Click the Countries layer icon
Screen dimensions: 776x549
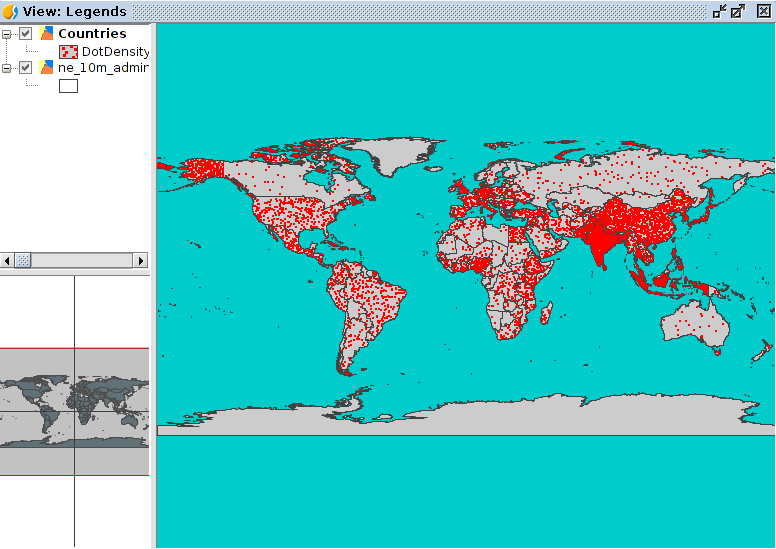click(46, 34)
